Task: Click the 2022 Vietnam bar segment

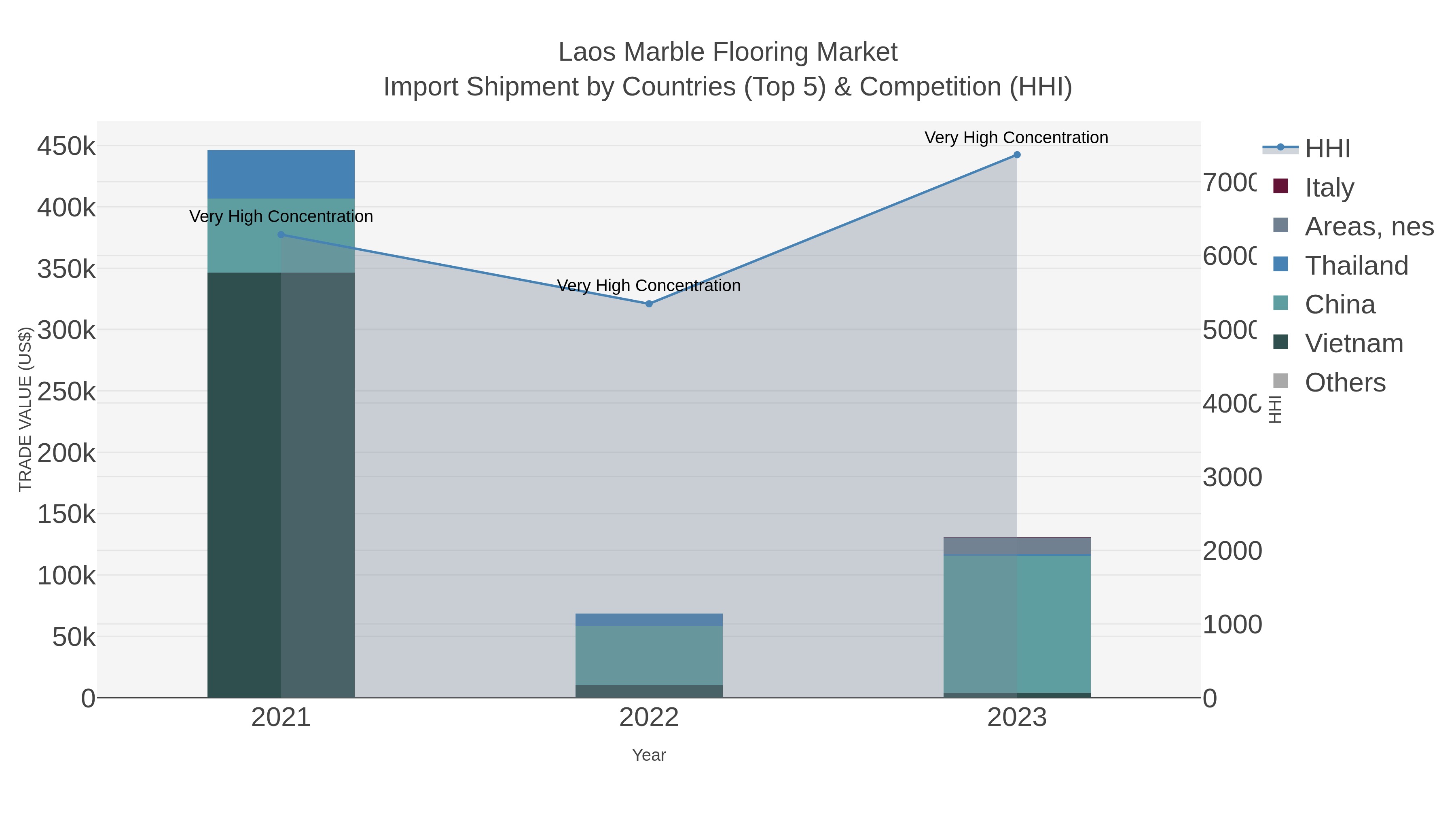Action: tap(649, 692)
